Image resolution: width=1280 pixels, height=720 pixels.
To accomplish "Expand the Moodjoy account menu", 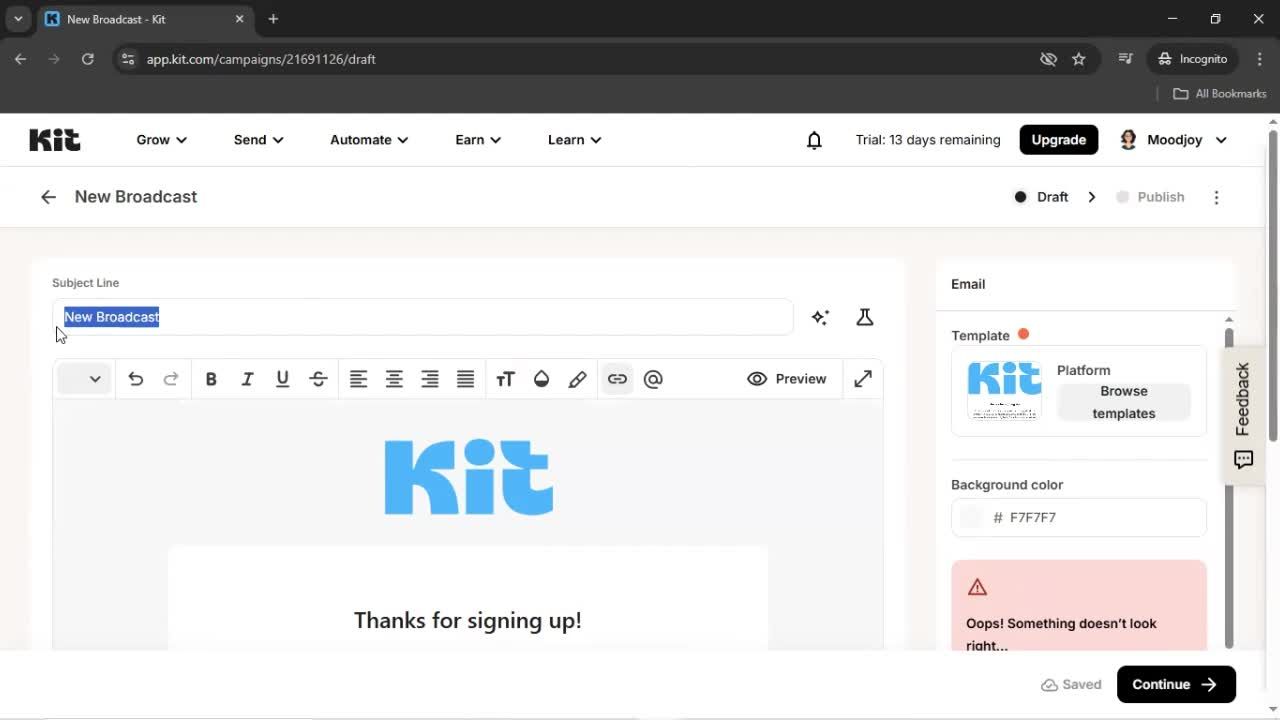I will click(1173, 140).
